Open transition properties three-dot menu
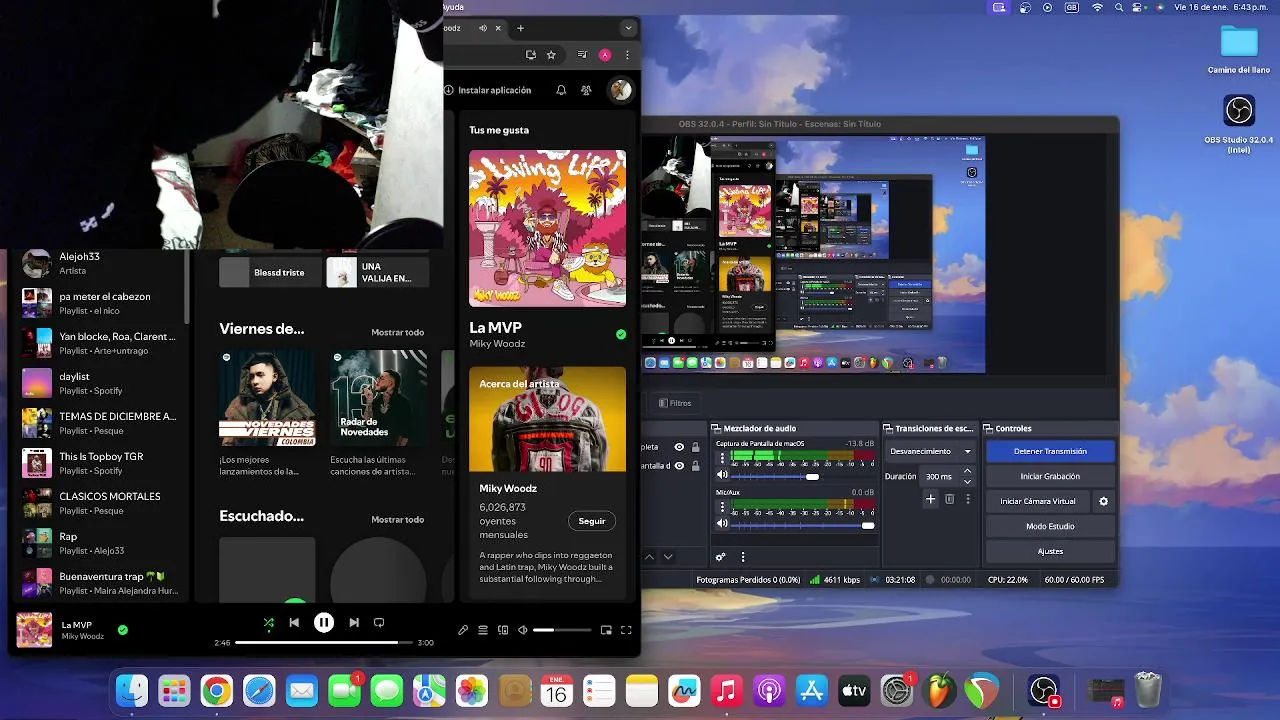 coord(967,499)
